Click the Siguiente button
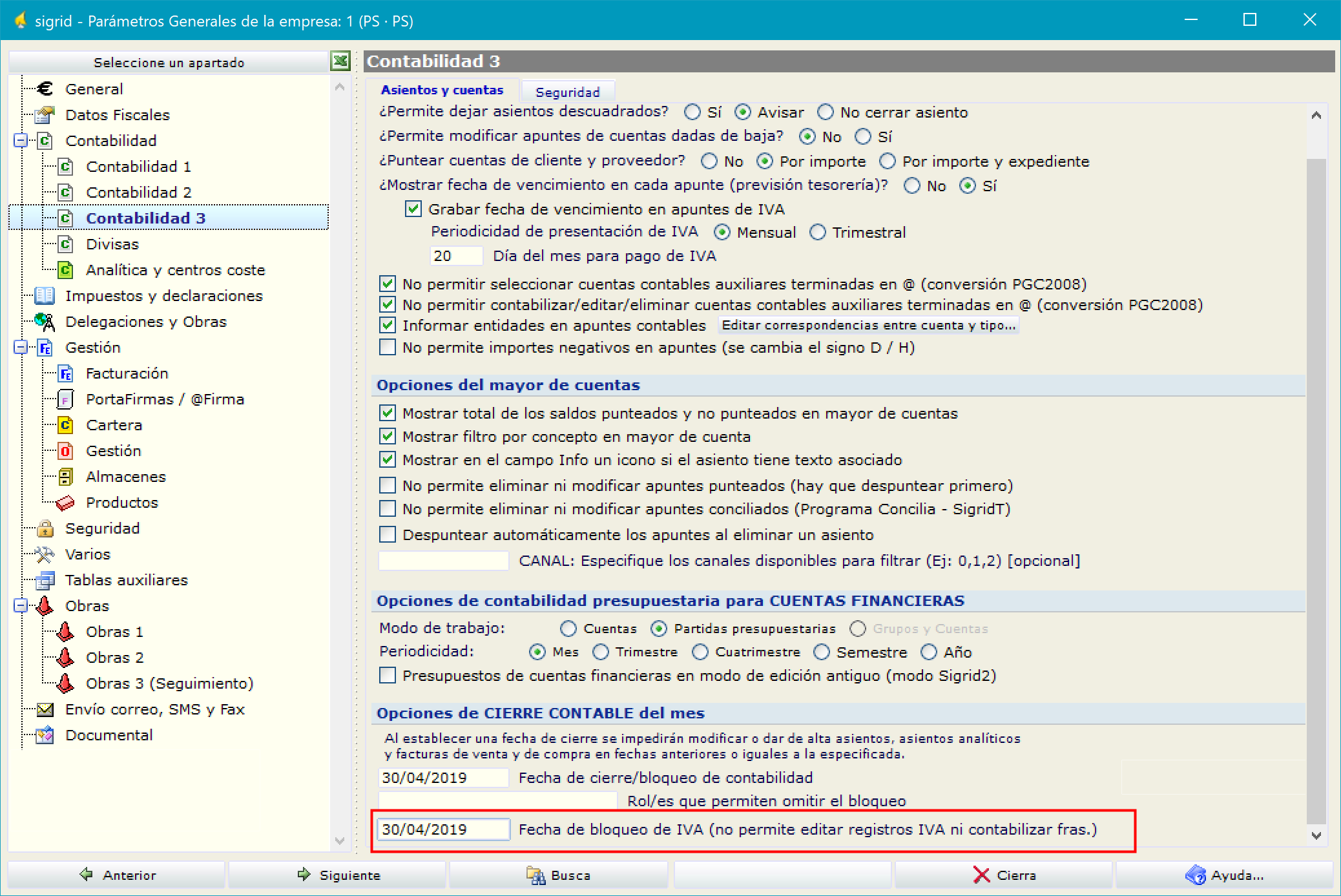 point(338,875)
